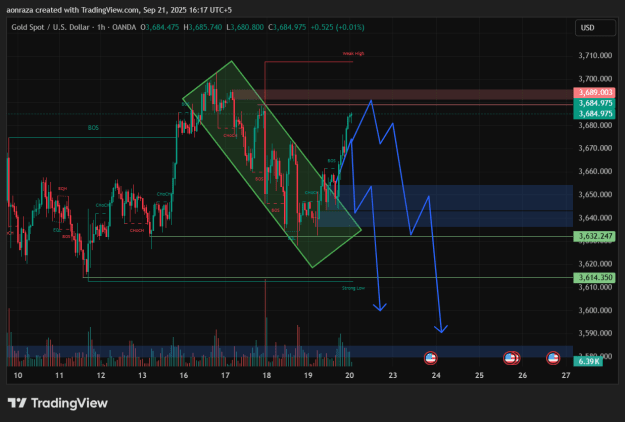Select the green 3,614.350 price label
The image size is (625, 422).
tap(594, 277)
